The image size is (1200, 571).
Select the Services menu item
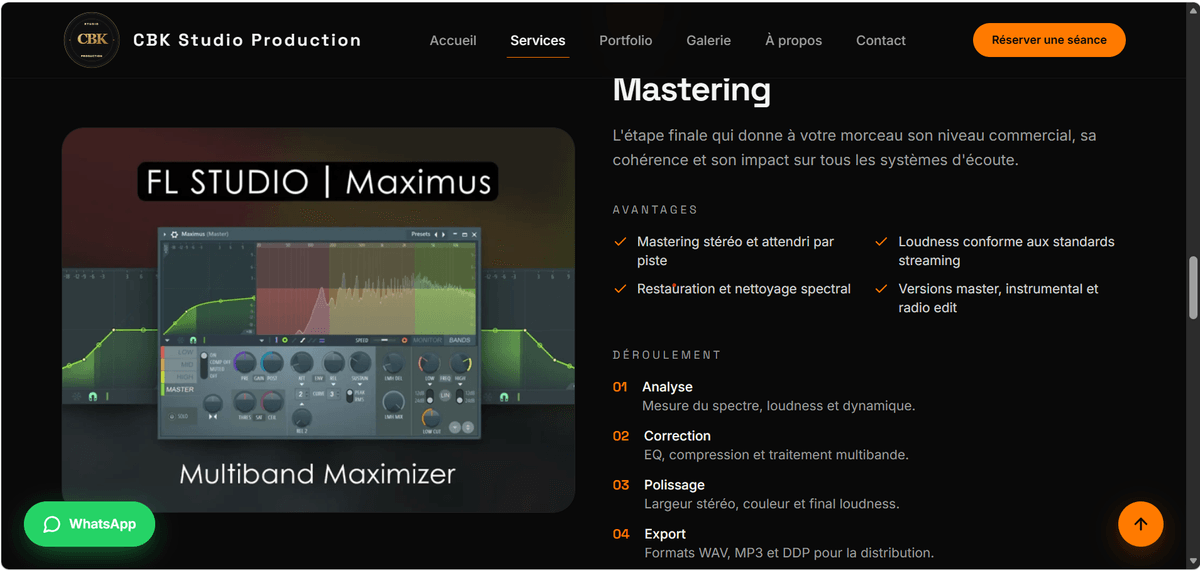(538, 41)
